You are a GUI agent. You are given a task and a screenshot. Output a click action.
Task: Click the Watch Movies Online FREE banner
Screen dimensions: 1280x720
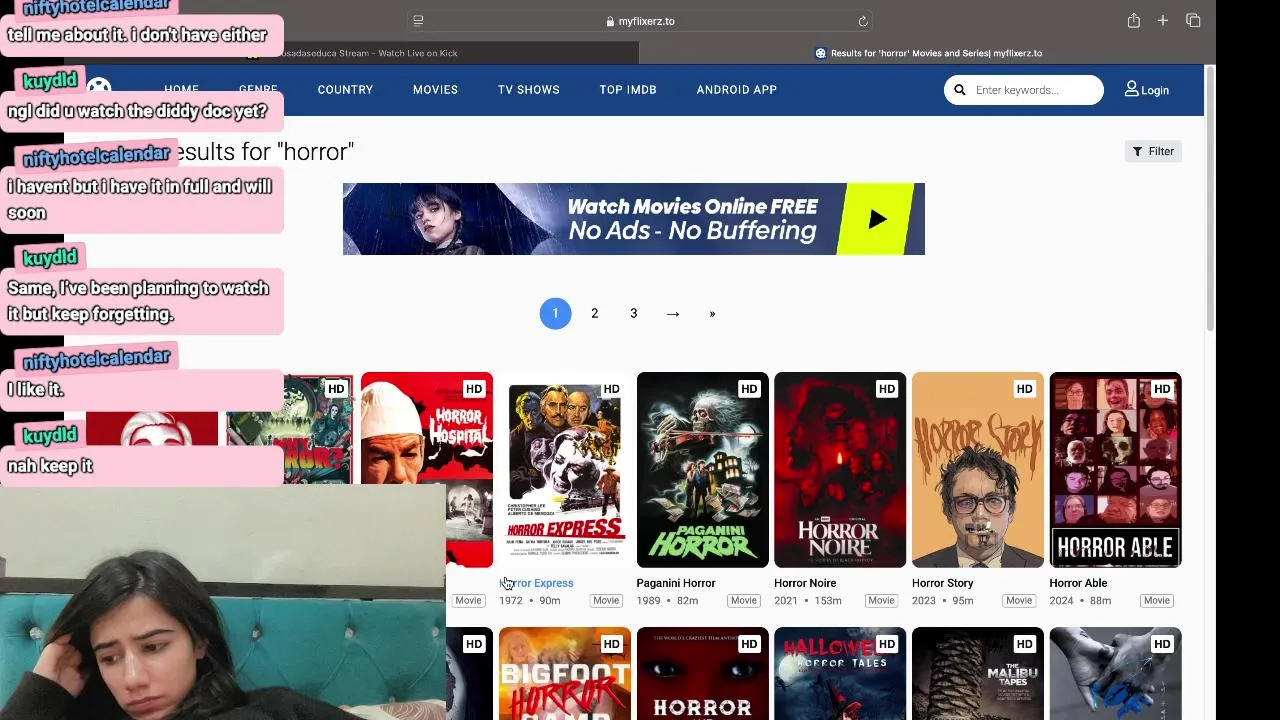(634, 219)
